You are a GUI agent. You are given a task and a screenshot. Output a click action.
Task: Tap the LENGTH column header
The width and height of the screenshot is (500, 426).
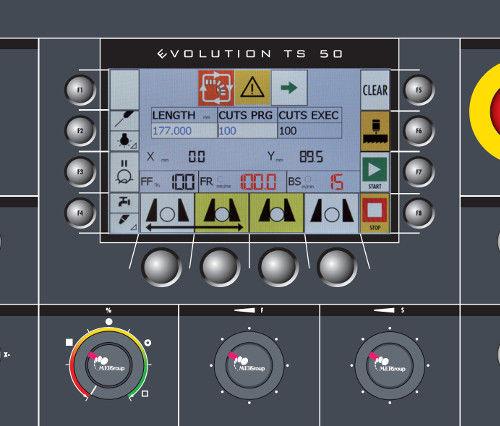(184, 115)
